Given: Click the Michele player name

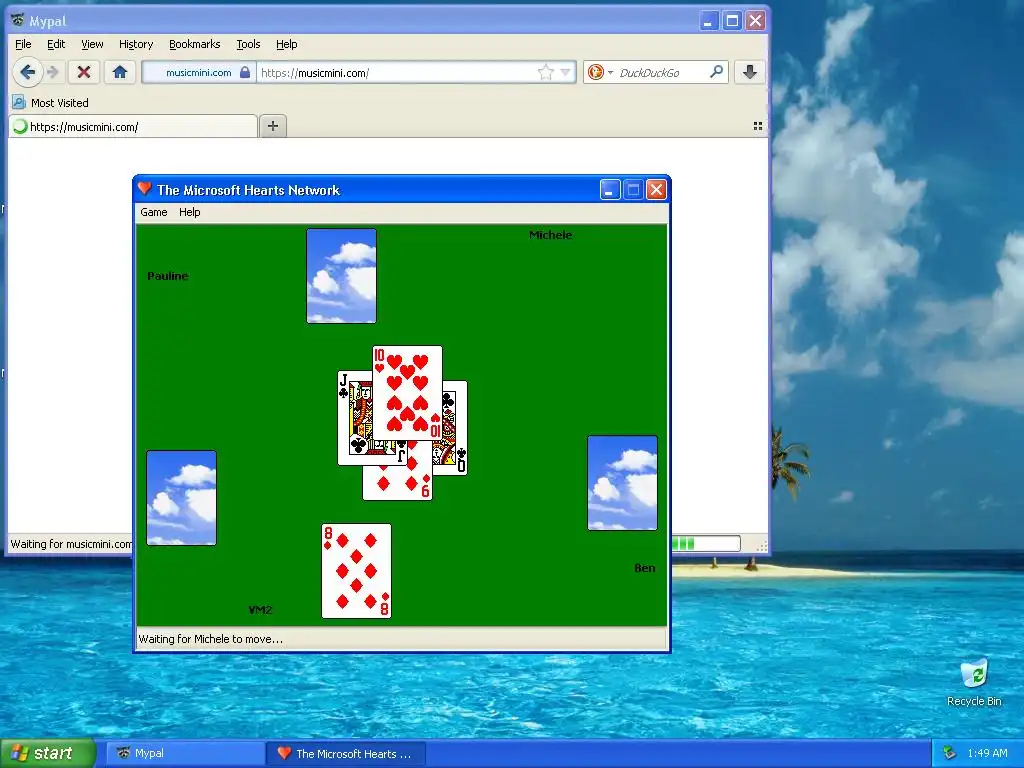Looking at the screenshot, I should tap(551, 235).
